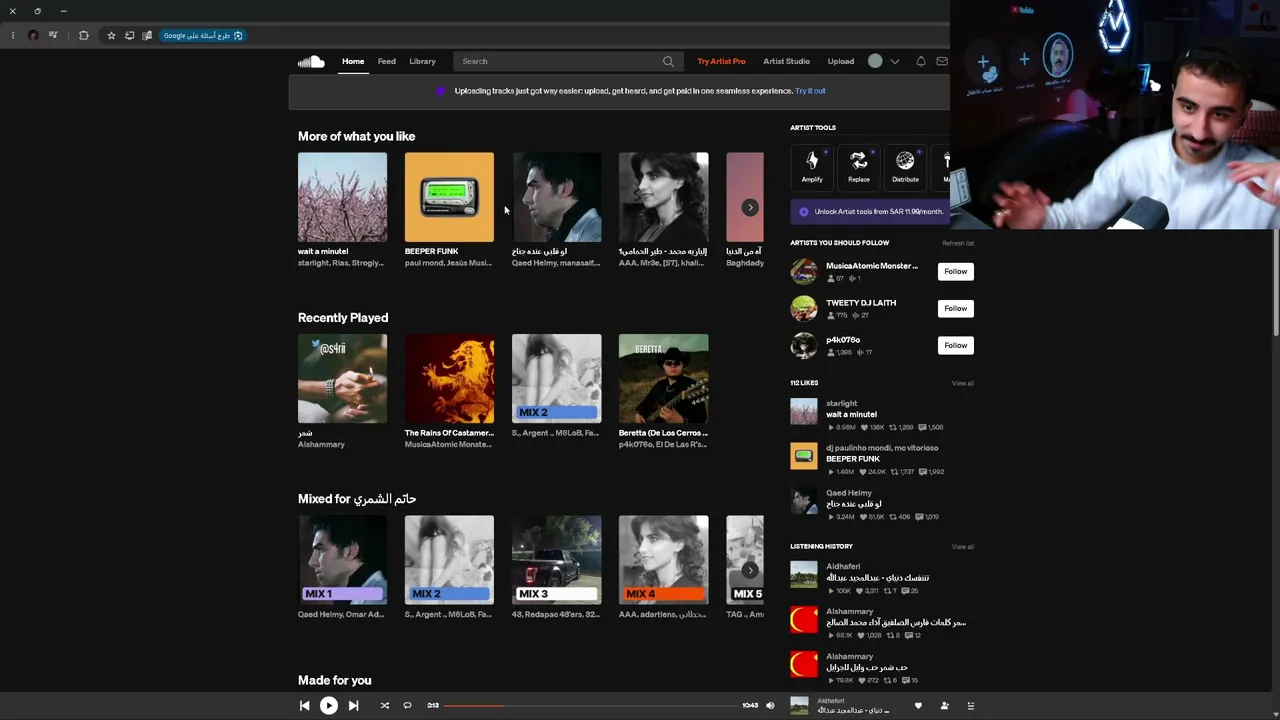1280x720 pixels.
Task: Click the TWEETY DJ LAITH artist avatar
Action: click(804, 309)
